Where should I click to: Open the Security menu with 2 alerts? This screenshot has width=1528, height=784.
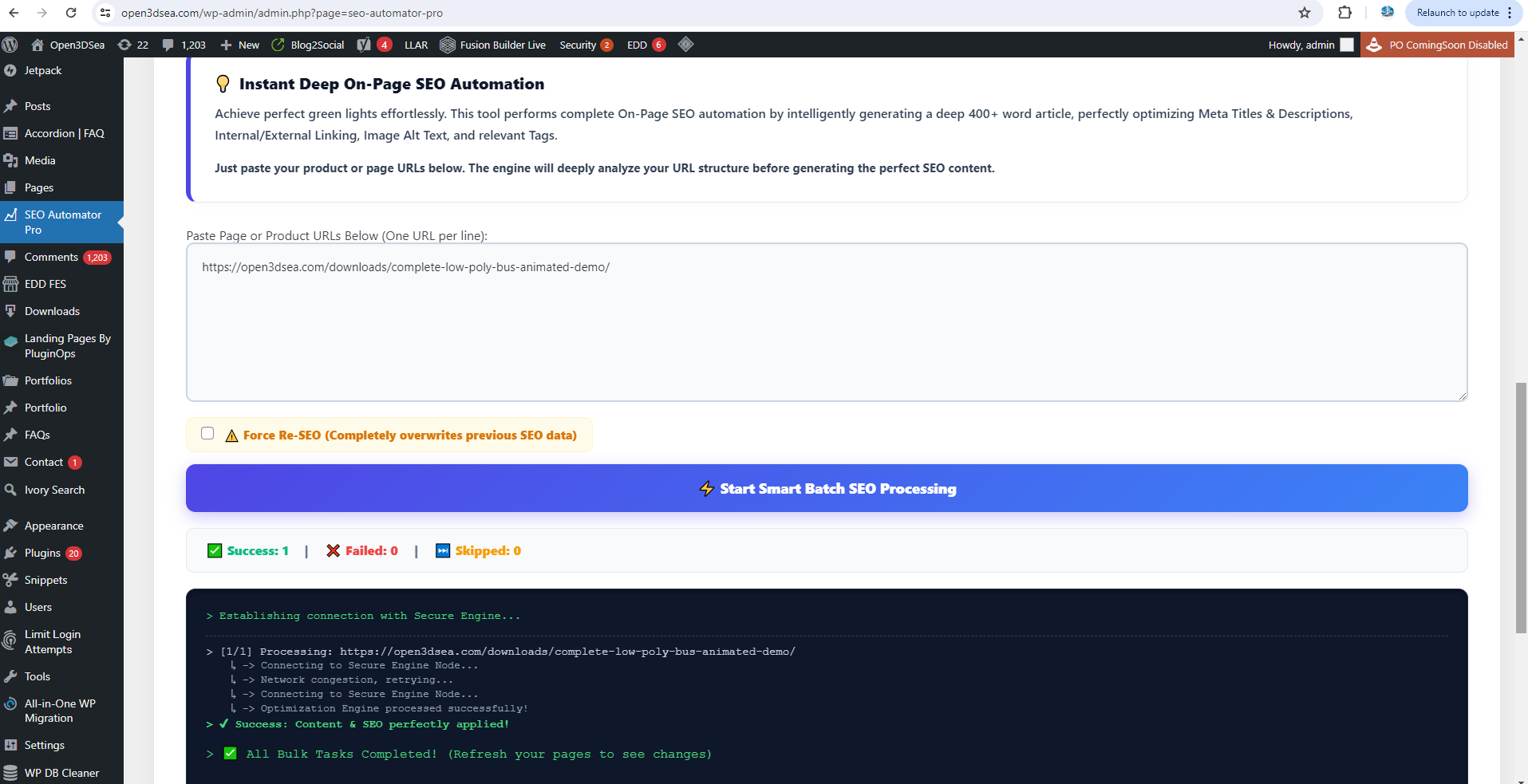pos(586,45)
